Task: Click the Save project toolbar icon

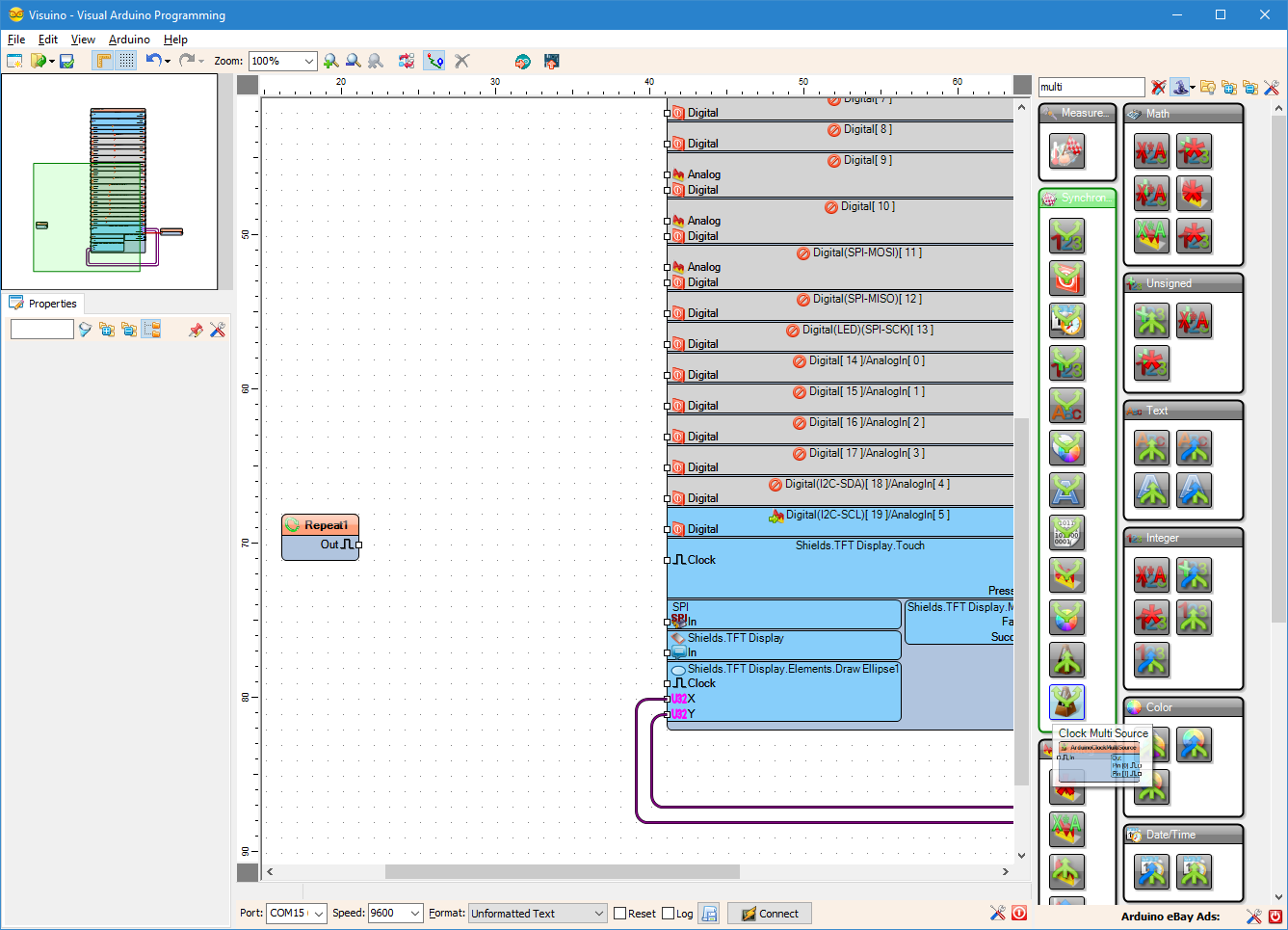Action: click(66, 61)
